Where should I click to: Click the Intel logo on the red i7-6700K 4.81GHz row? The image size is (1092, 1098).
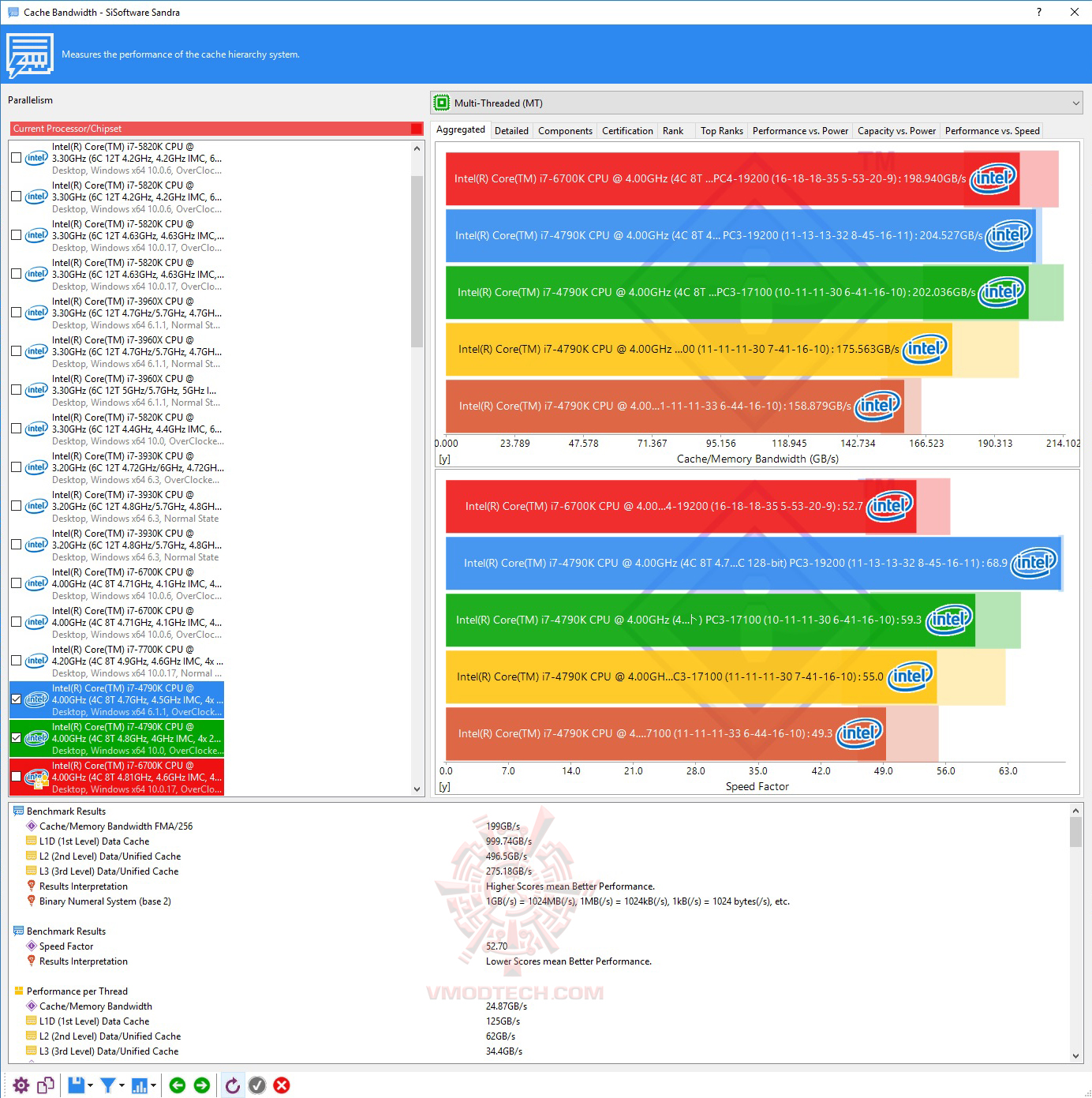36,778
